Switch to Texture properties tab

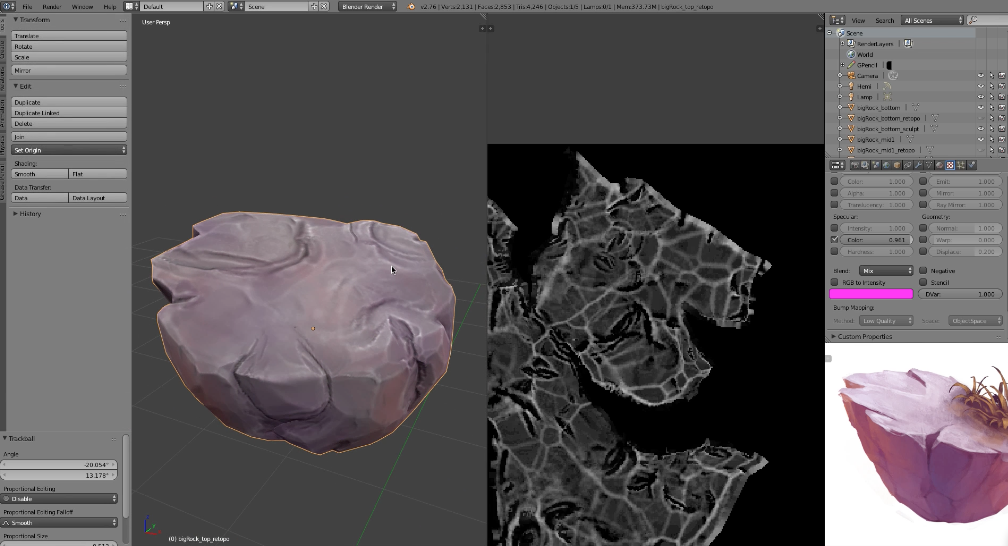950,165
